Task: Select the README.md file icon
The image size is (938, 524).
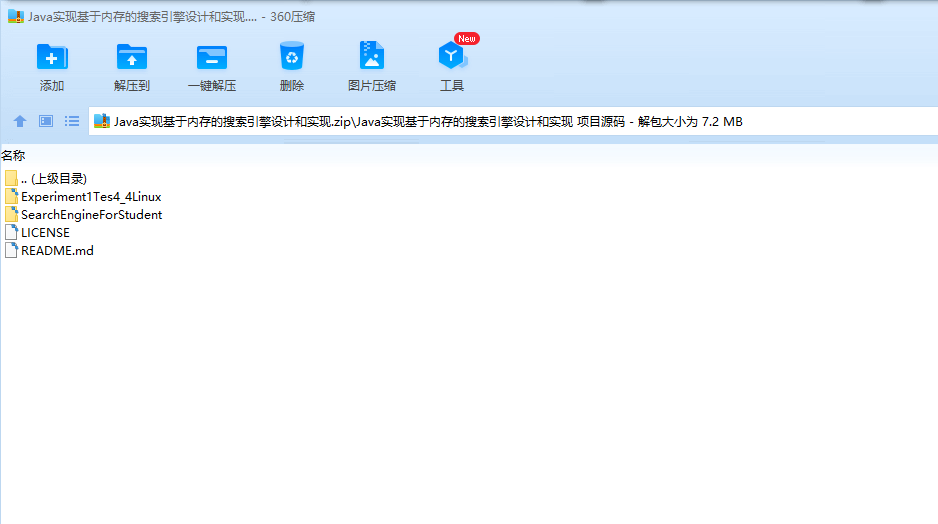Action: [11, 250]
